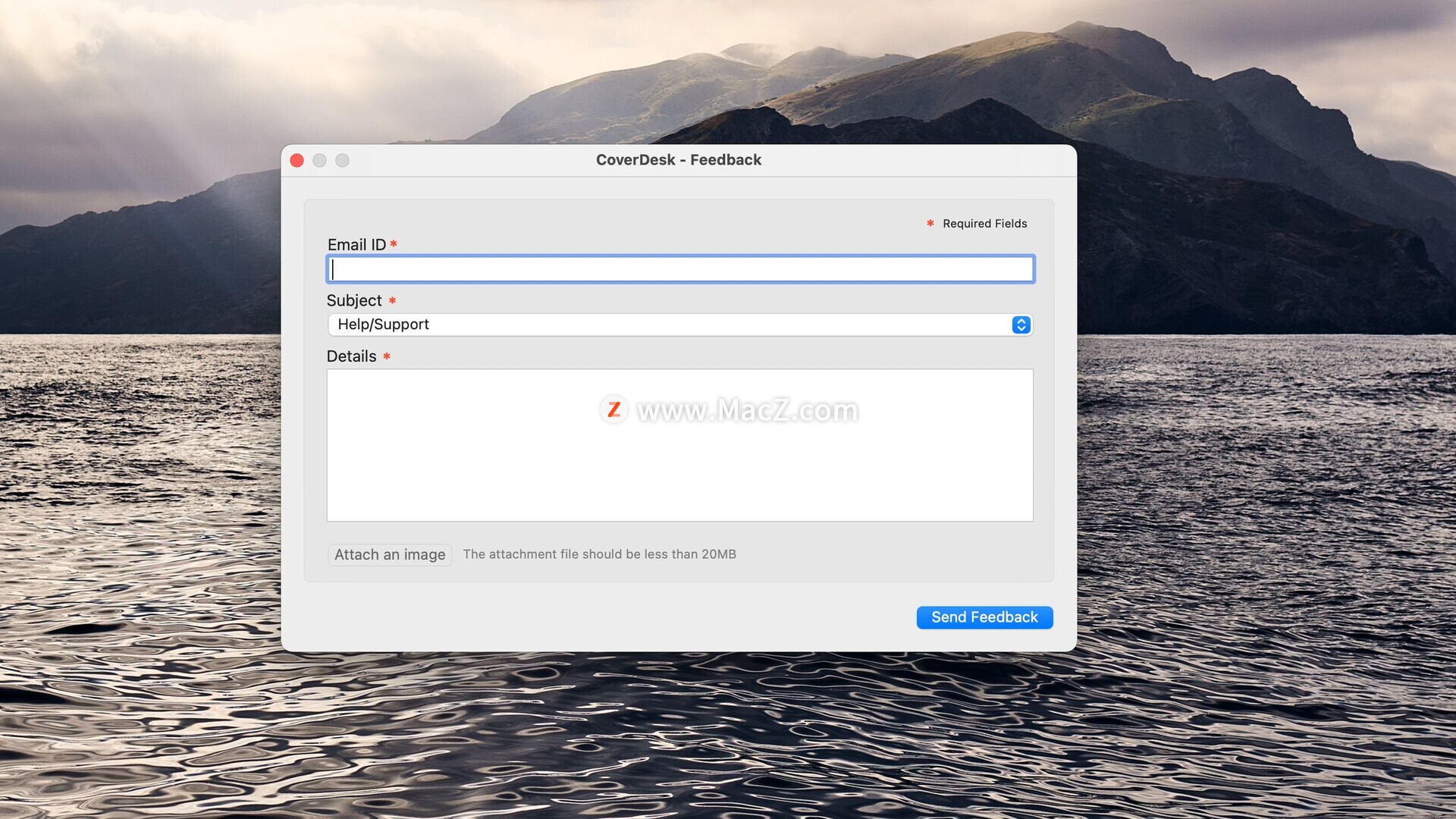This screenshot has height=819, width=1456.
Task: Click the Details field label
Action: (x=351, y=356)
